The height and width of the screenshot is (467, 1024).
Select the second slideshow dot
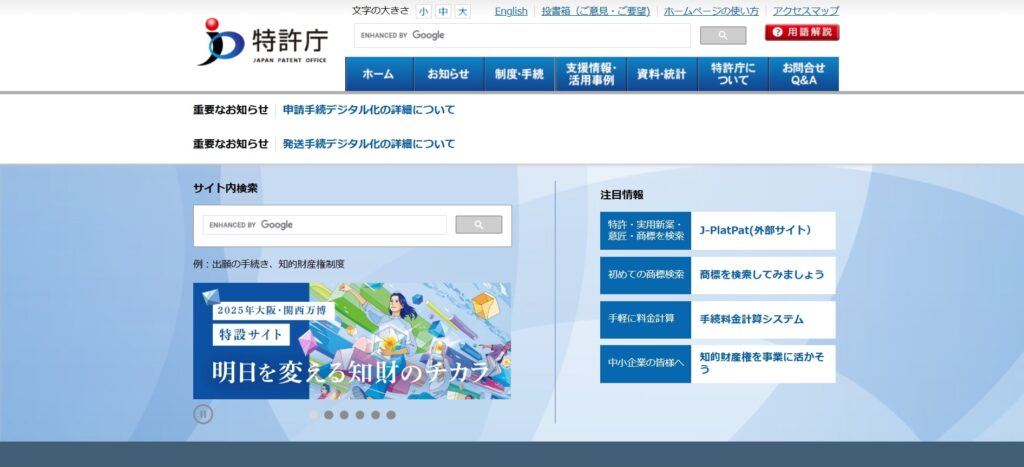click(x=328, y=415)
